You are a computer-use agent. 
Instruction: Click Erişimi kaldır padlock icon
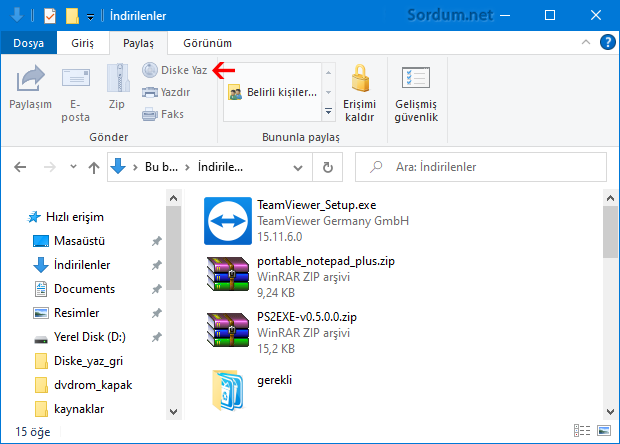[x=360, y=78]
